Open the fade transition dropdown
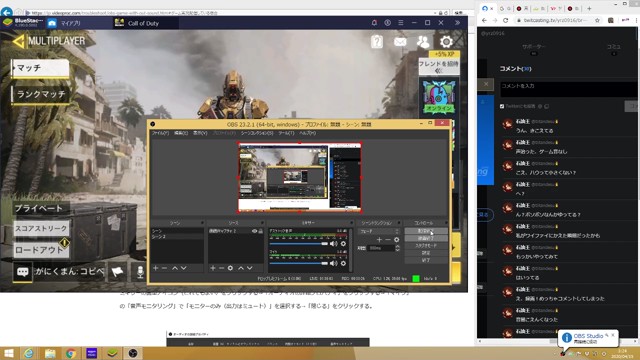Viewport: 640px width, 360px height. click(x=378, y=231)
